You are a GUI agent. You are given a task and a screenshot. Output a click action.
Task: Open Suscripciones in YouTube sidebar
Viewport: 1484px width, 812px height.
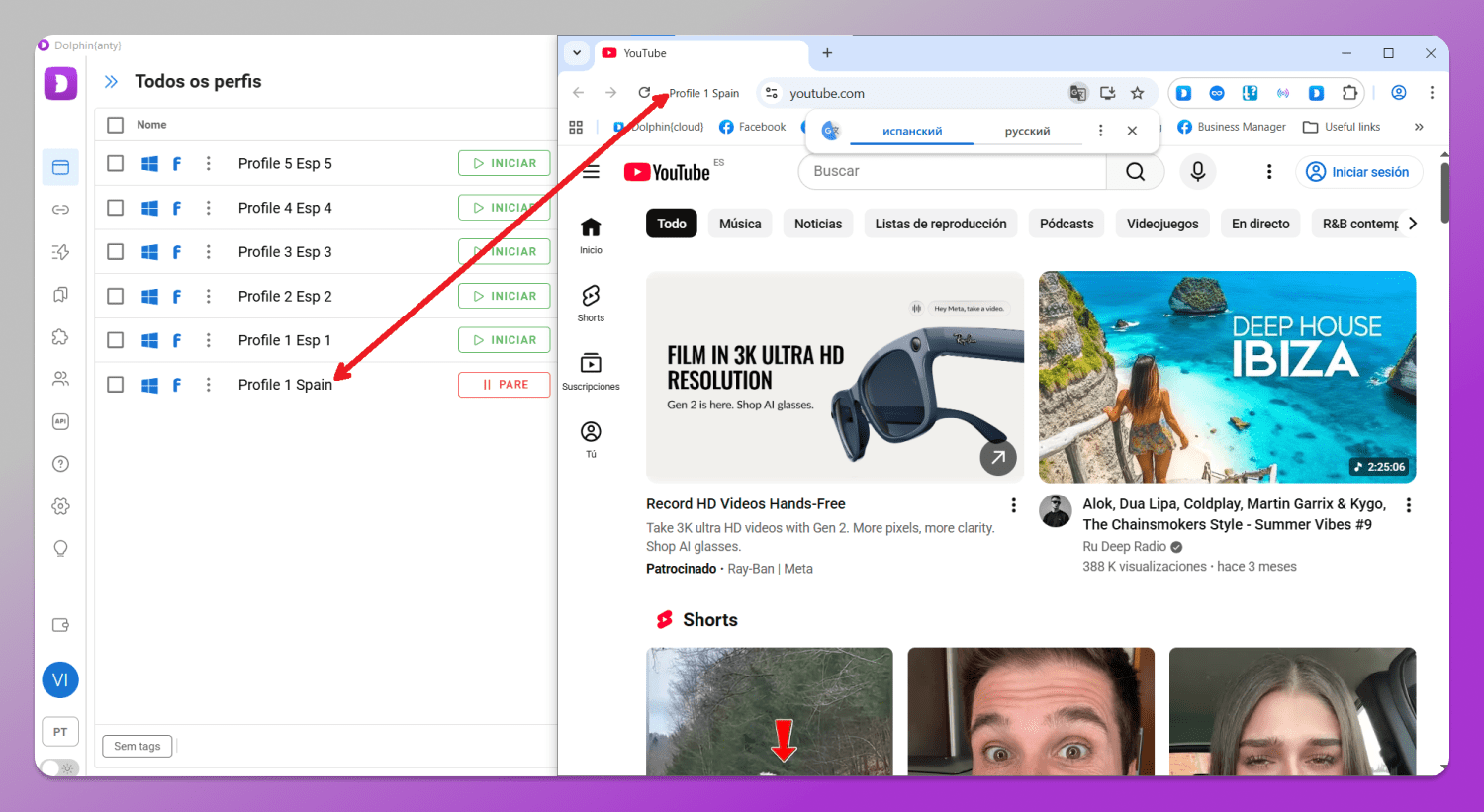(591, 371)
